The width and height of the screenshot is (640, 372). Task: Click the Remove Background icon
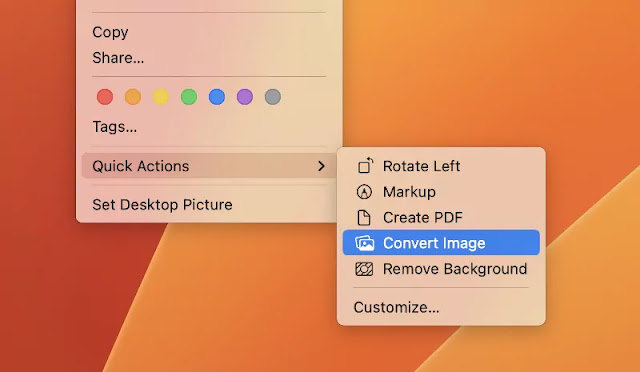click(x=364, y=269)
